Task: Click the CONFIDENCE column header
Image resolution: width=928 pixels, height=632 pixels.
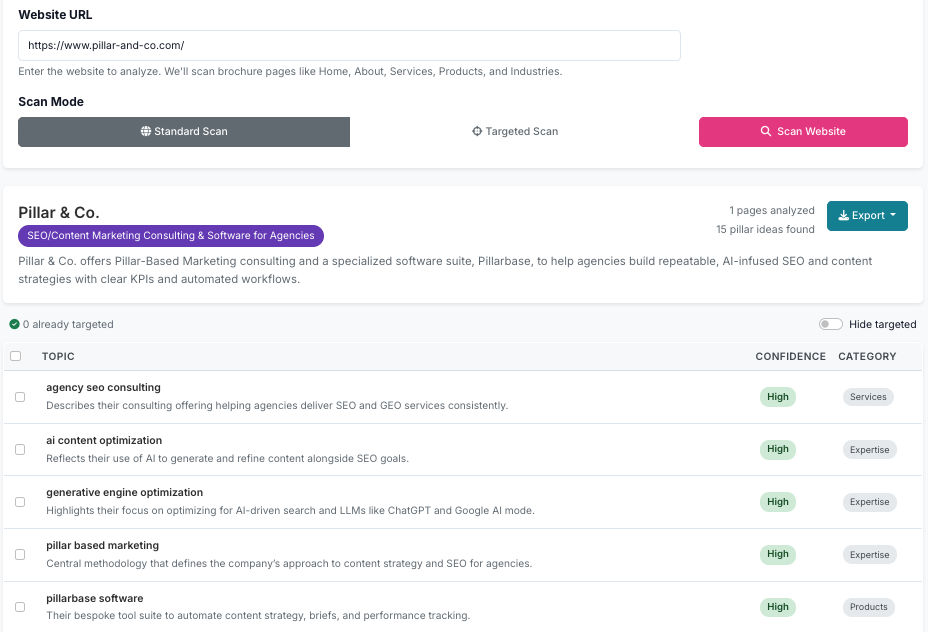Action: 790,356
